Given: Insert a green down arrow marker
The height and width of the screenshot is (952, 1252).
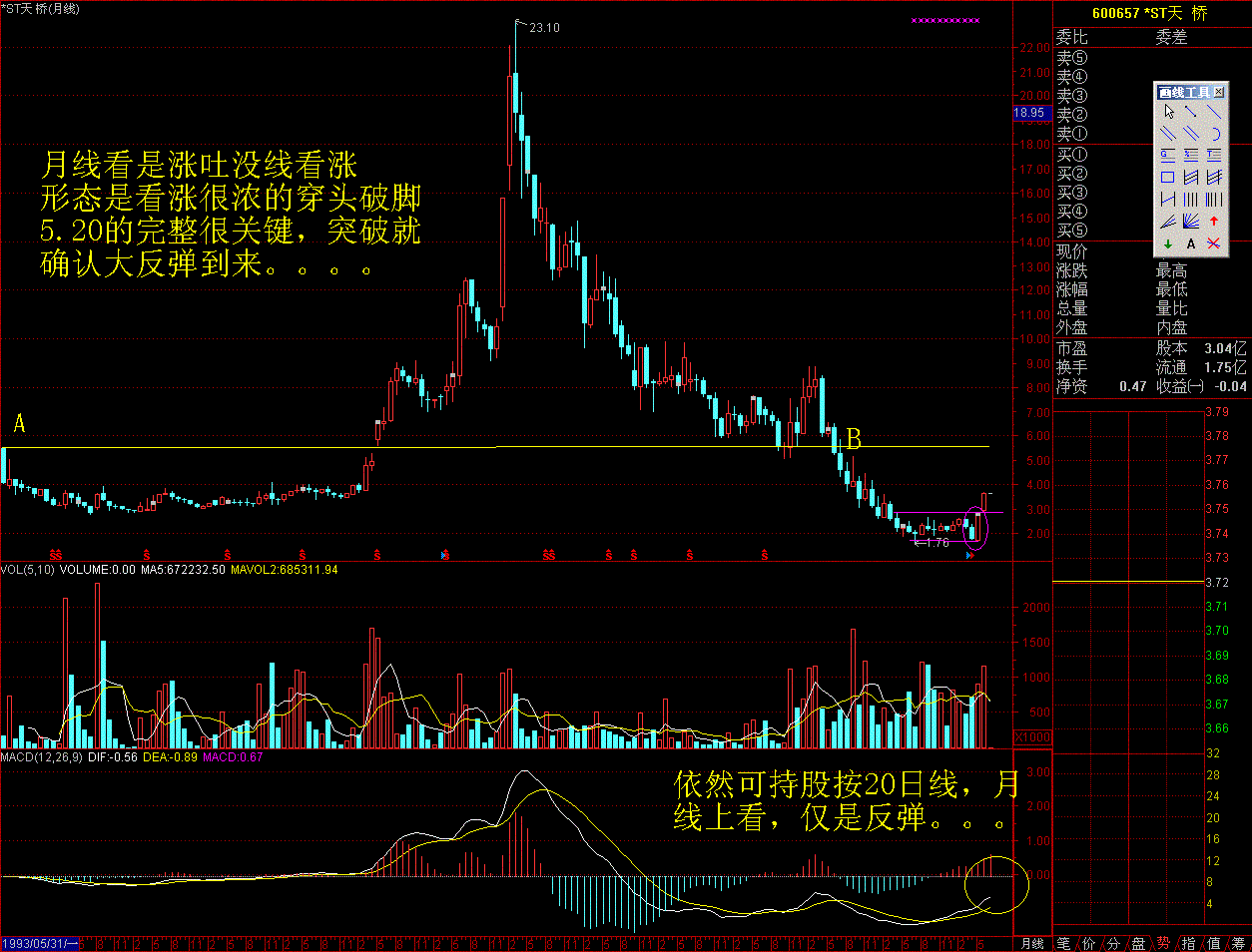Looking at the screenshot, I should coord(1168,243).
